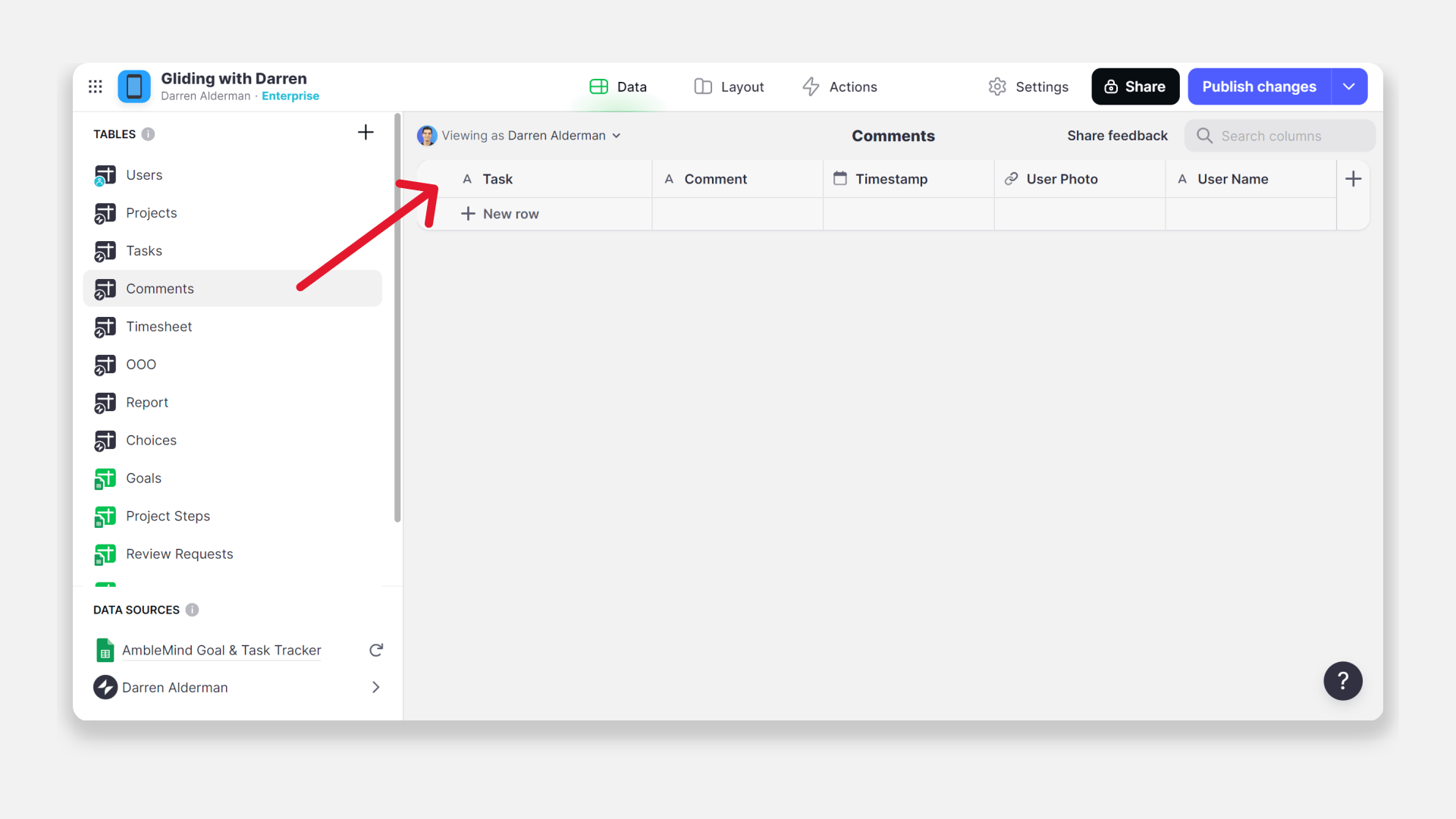Click the Users table icon
Screen dimensions: 1456x819
[x=105, y=175]
